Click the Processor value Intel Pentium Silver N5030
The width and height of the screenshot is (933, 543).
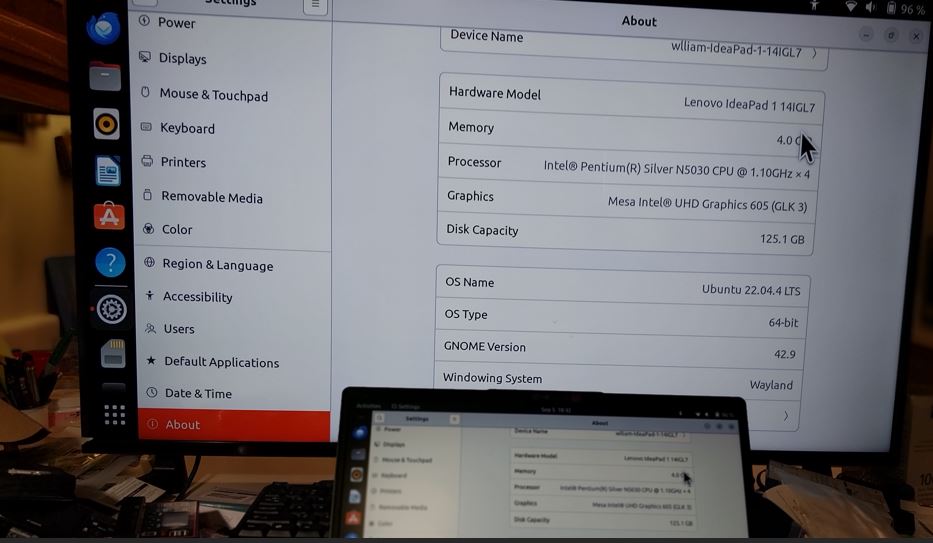(x=677, y=170)
